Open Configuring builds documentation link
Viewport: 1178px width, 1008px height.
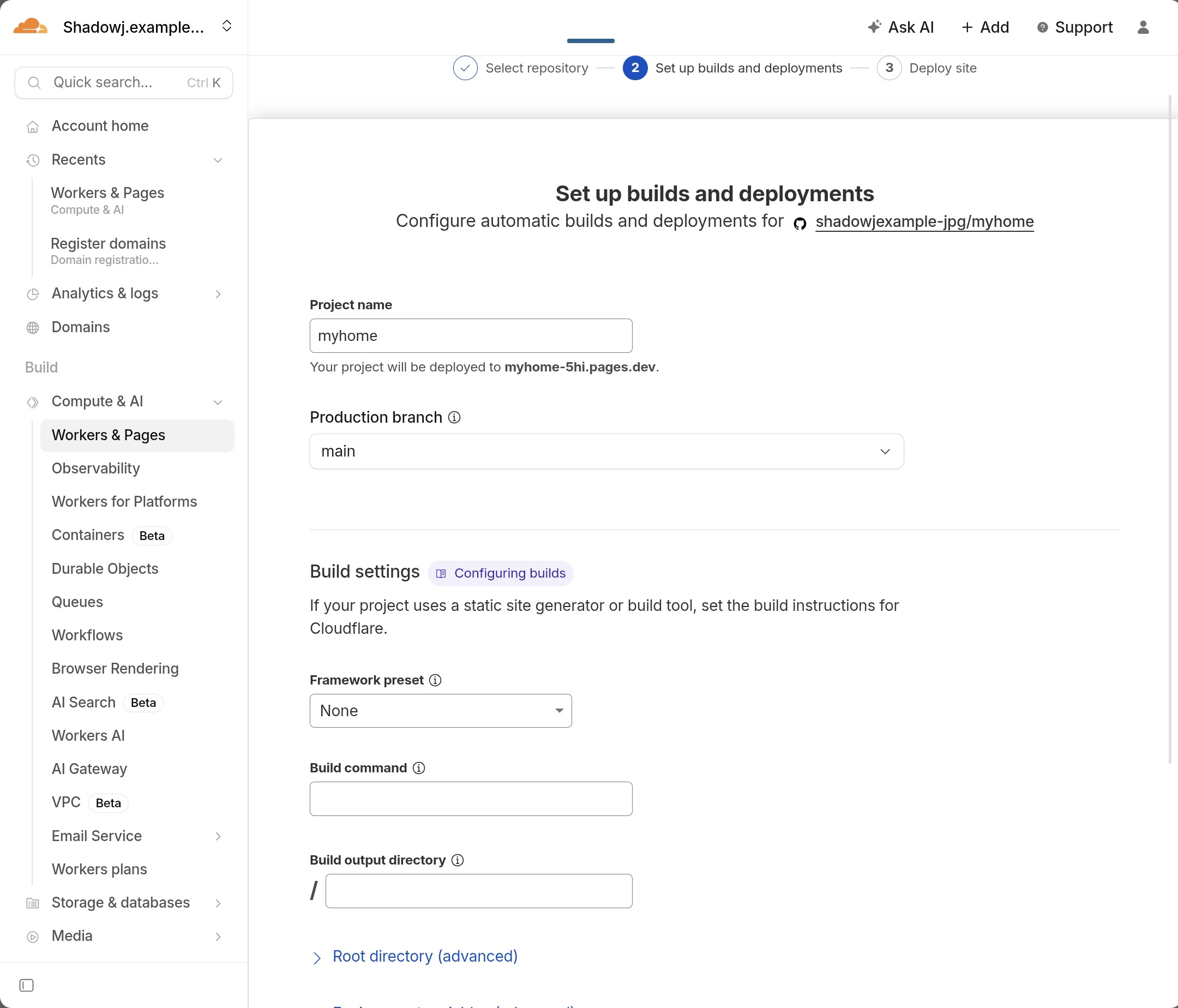(x=501, y=573)
